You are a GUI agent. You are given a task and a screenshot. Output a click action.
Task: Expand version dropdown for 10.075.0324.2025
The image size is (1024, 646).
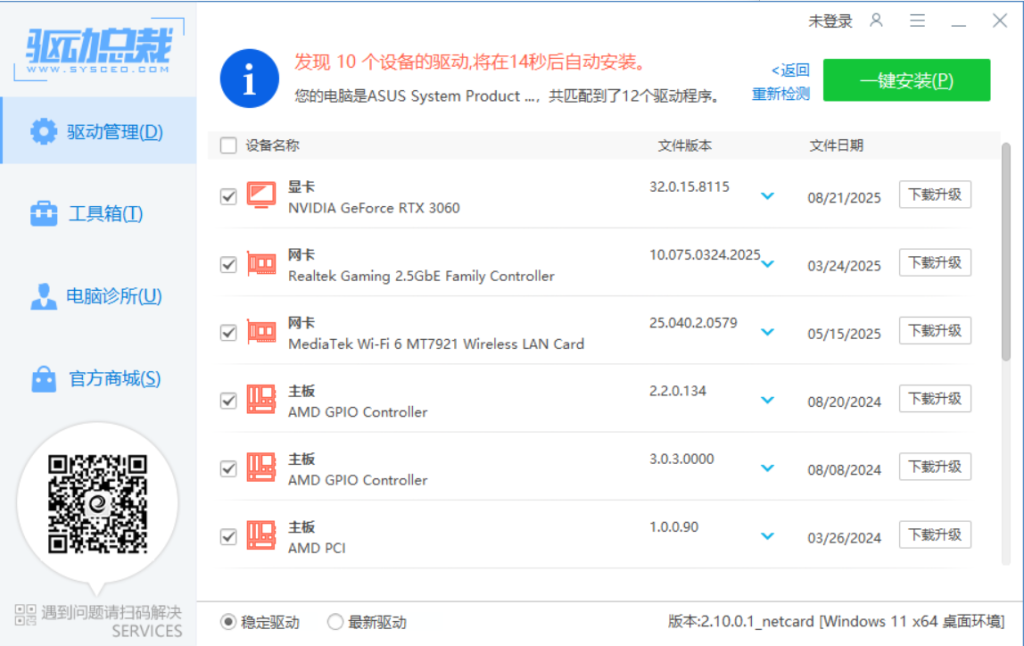tap(767, 264)
